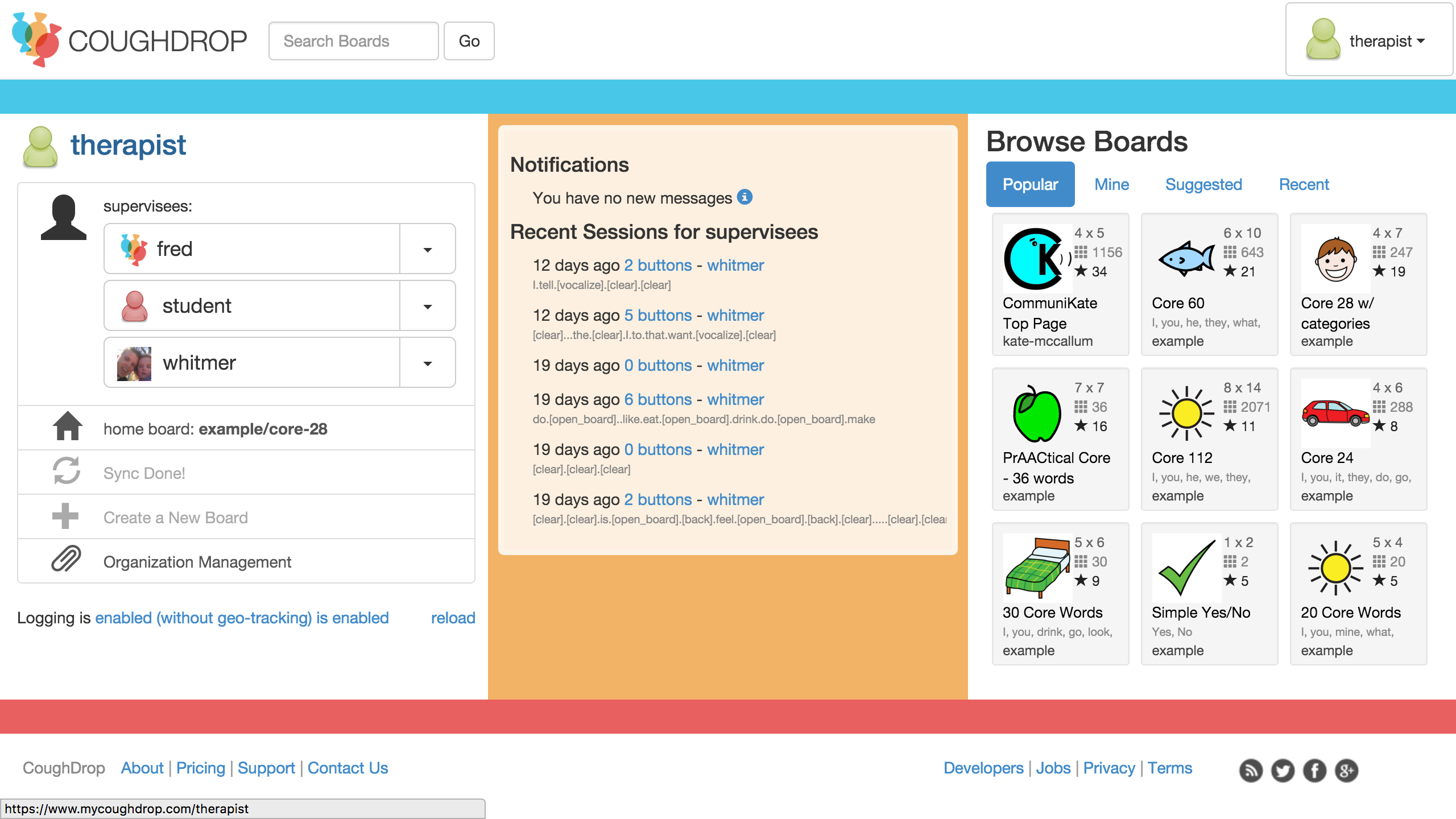Screen dimensions: 1456x819
Task: Open the Facebook icon in footer
Action: click(x=1314, y=771)
